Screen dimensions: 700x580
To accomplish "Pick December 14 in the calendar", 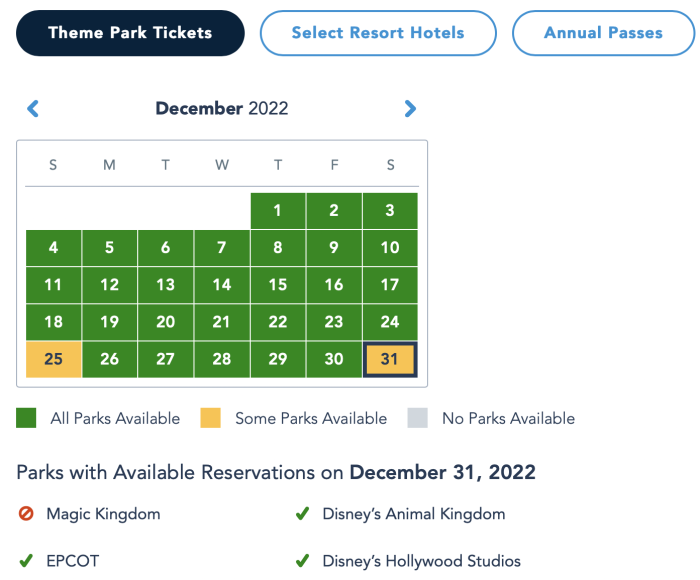I will [221, 285].
